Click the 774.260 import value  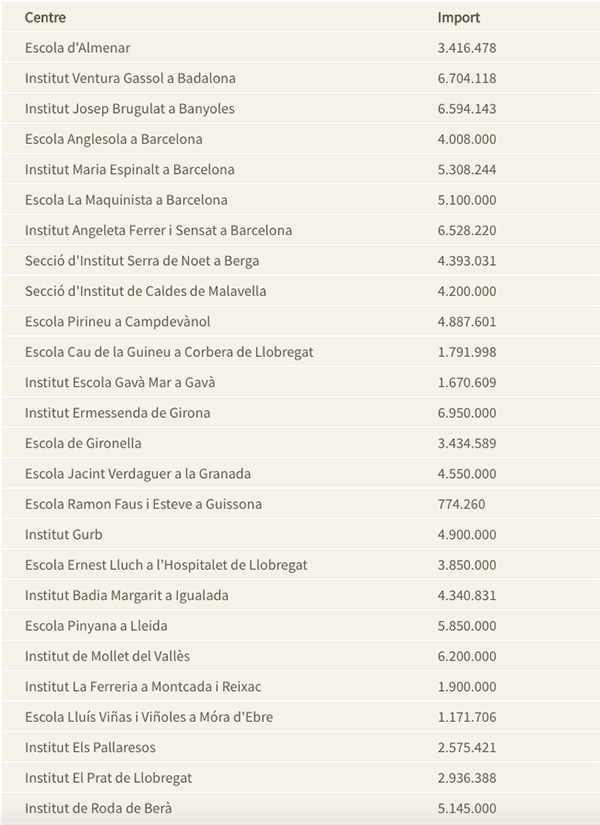[x=461, y=504]
